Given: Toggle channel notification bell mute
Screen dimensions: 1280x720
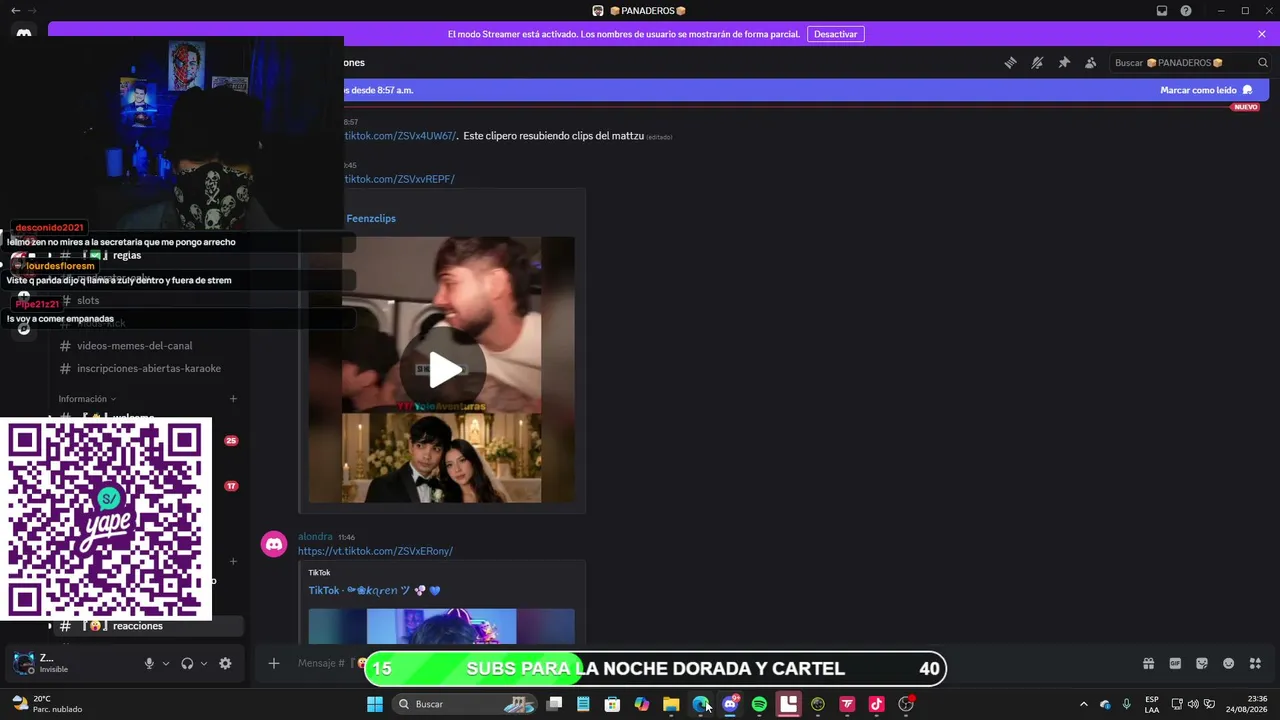Looking at the screenshot, I should click(x=1037, y=62).
